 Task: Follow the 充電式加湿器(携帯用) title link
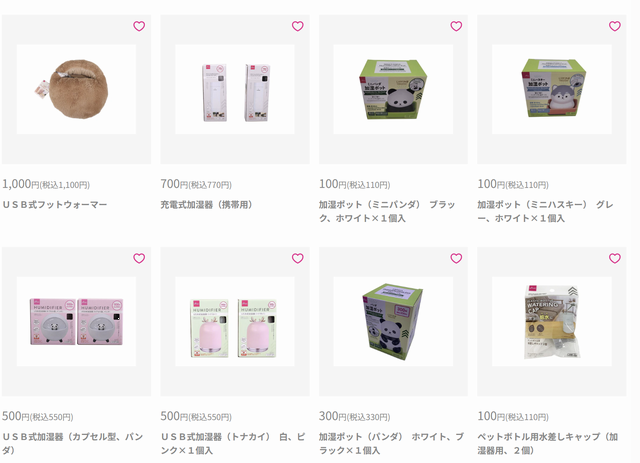206,205
